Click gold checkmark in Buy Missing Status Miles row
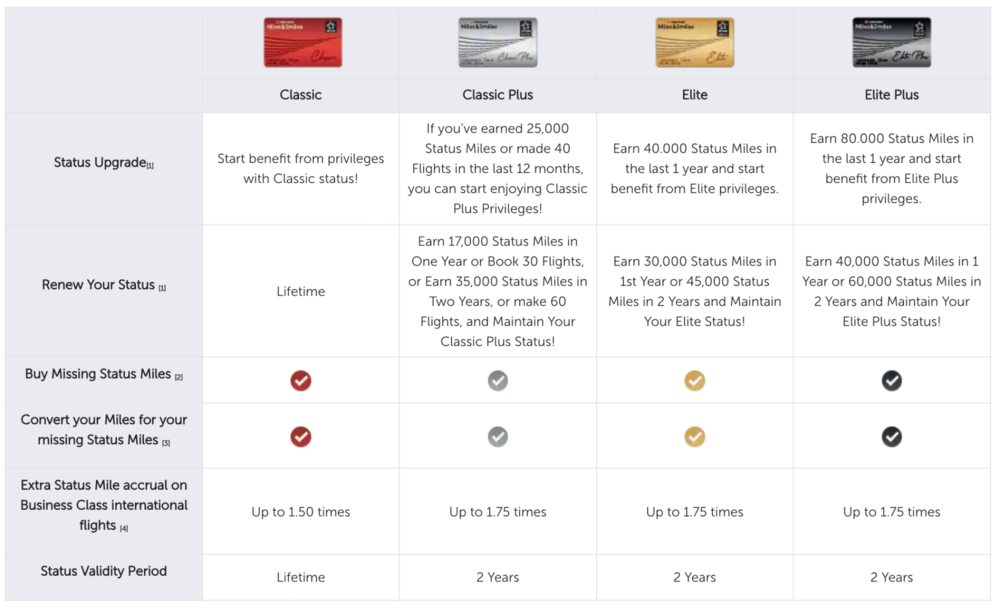 (x=695, y=380)
